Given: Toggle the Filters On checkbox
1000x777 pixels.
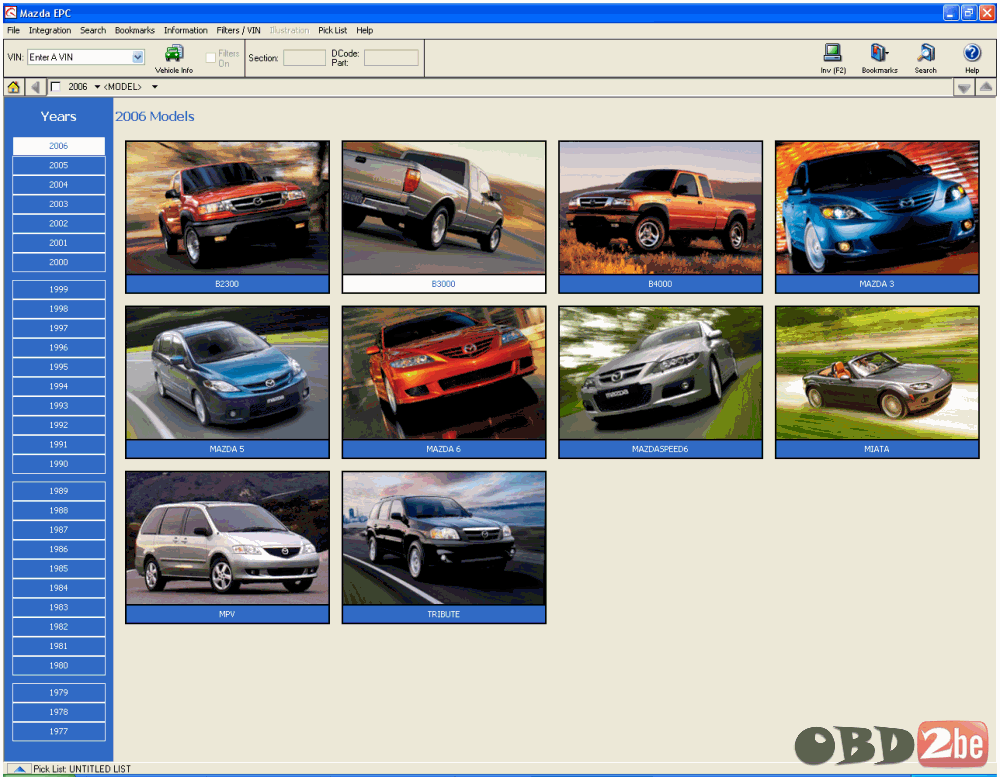Looking at the screenshot, I should point(210,58).
